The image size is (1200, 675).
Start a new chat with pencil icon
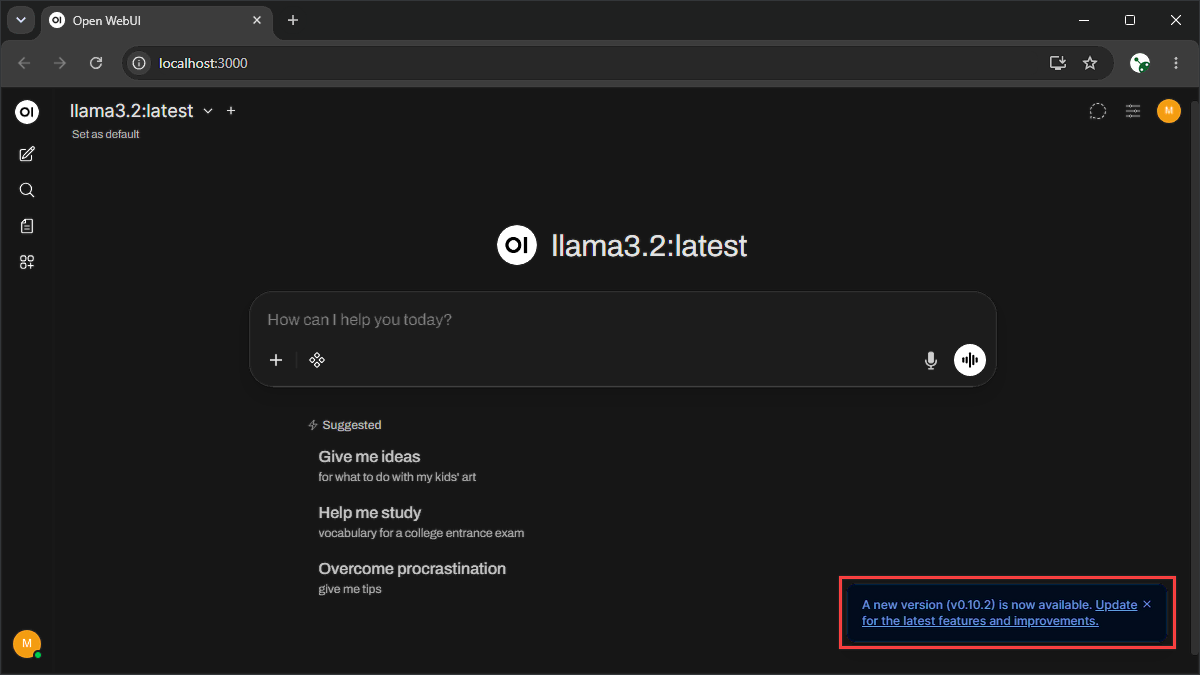pos(27,154)
